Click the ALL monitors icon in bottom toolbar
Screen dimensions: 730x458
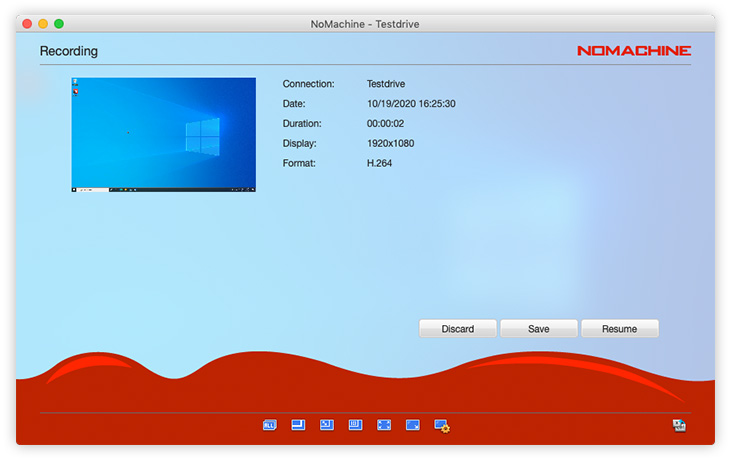[269, 425]
